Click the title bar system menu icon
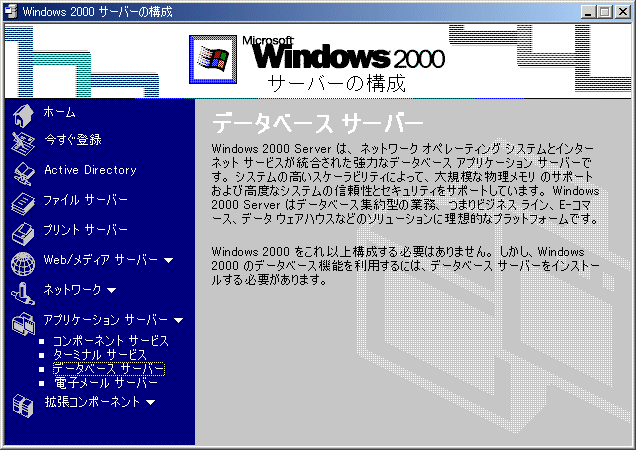This screenshot has height=450, width=636. (11, 12)
